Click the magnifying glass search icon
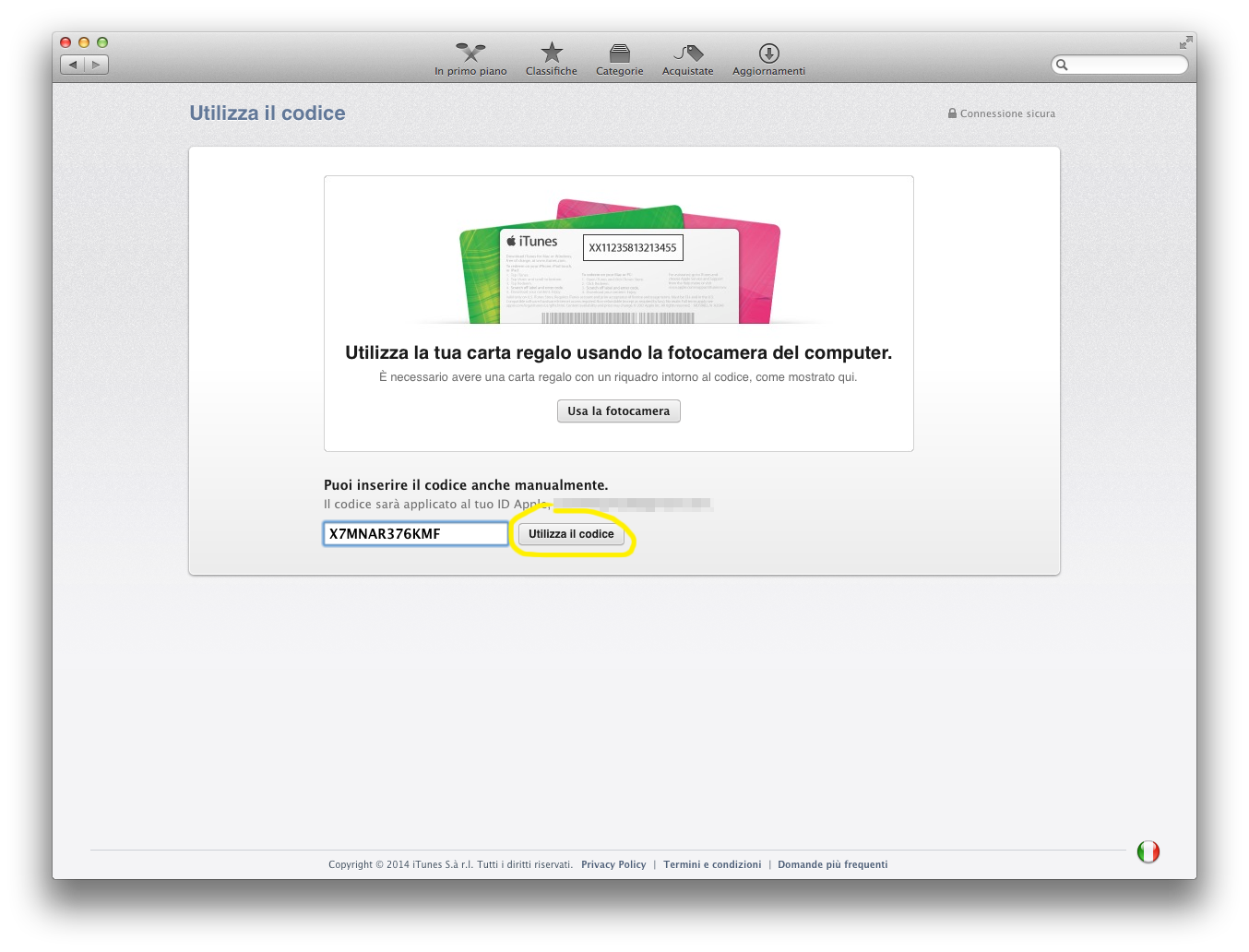This screenshot has height=952, width=1249. click(1062, 65)
